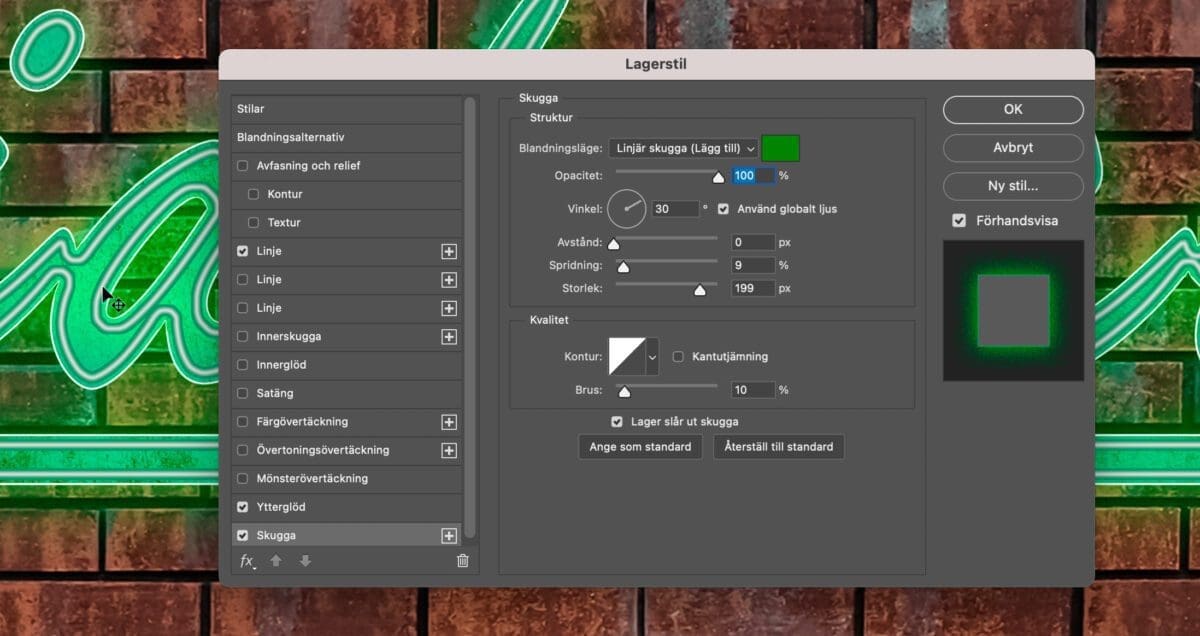Select the Ytterglöd effect row
This screenshot has width=1200, height=636.
click(347, 507)
